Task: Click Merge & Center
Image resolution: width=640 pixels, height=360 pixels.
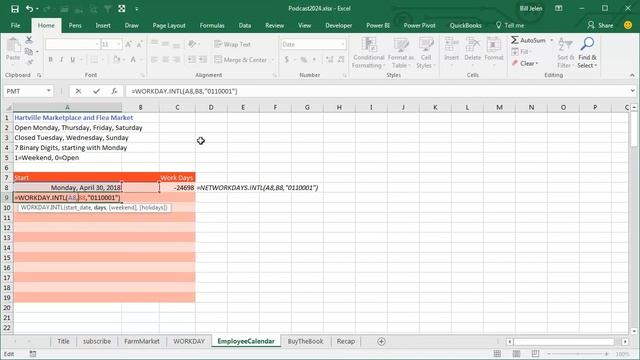Action: click(x=240, y=60)
